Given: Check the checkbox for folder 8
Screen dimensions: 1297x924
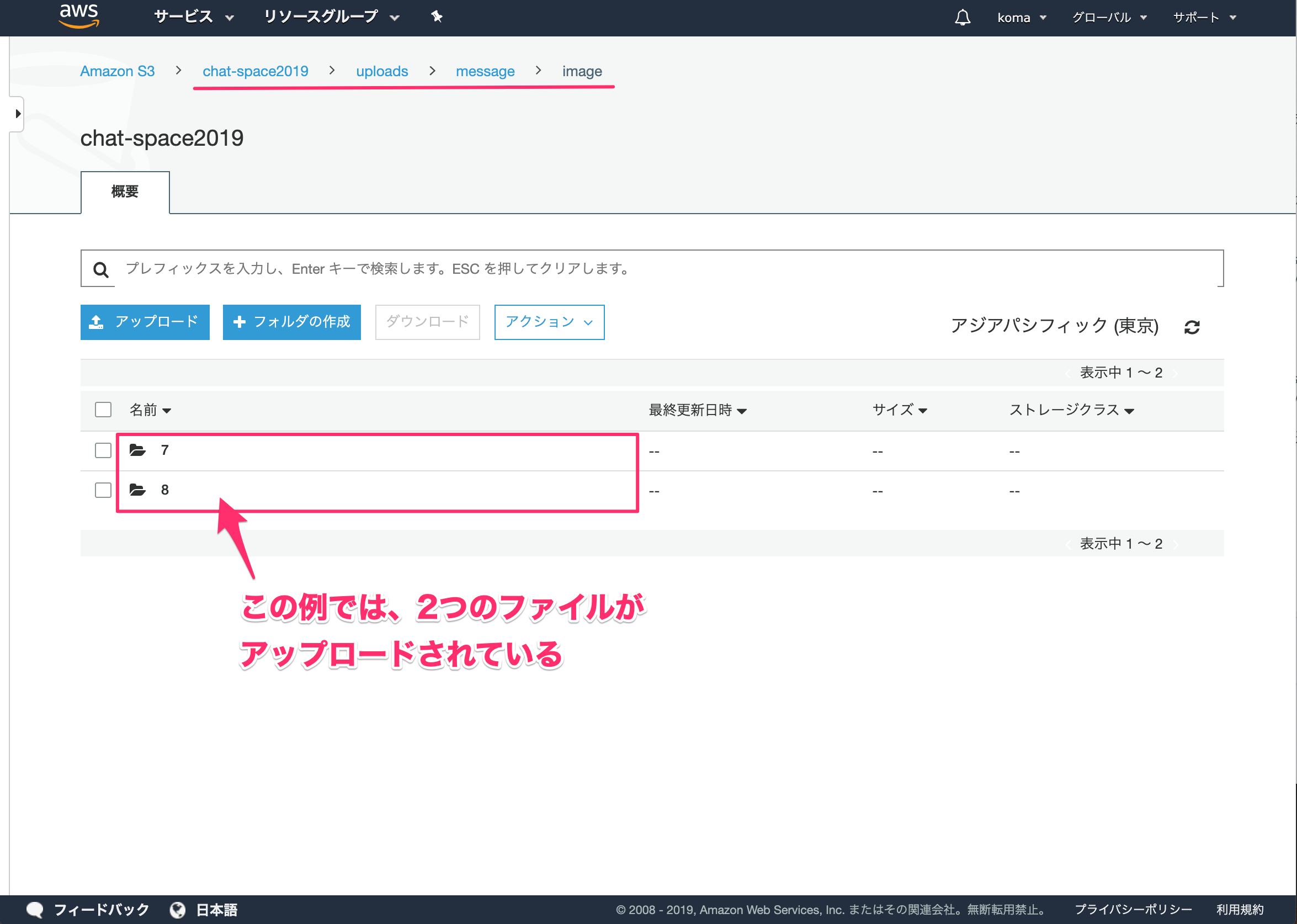Looking at the screenshot, I should coord(103,490).
